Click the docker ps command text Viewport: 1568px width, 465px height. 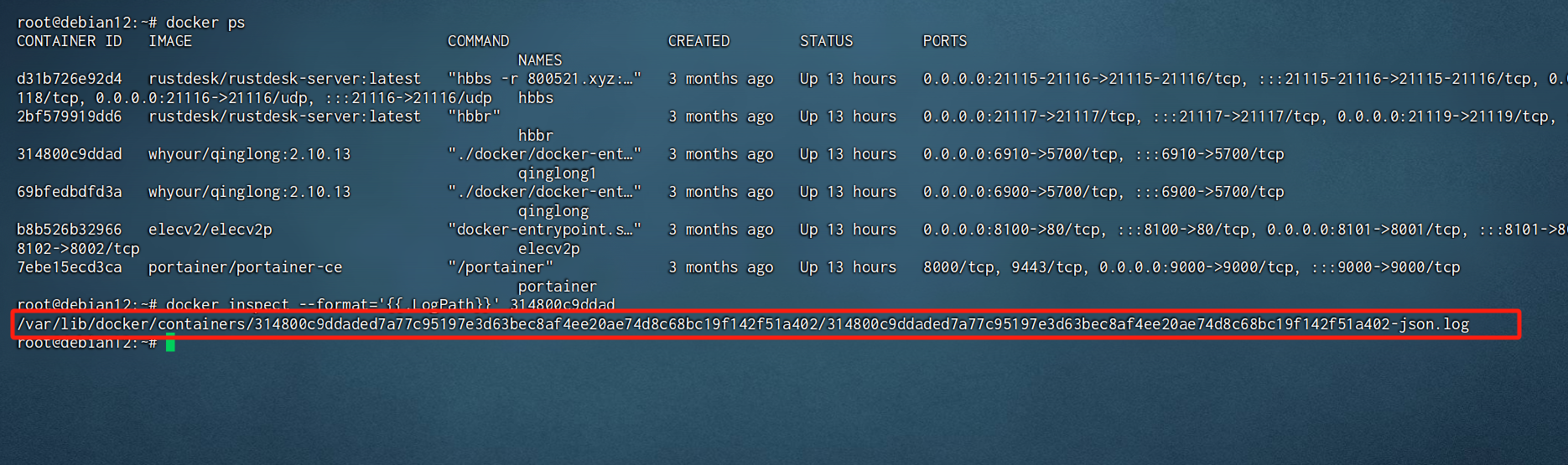click(x=205, y=23)
